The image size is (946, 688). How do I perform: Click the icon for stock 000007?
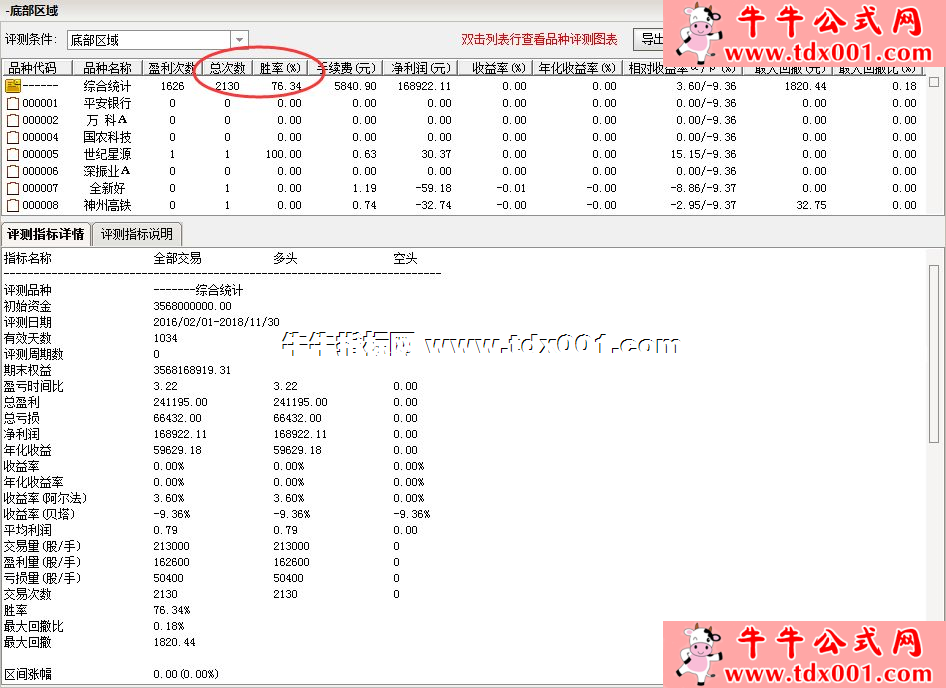point(13,188)
